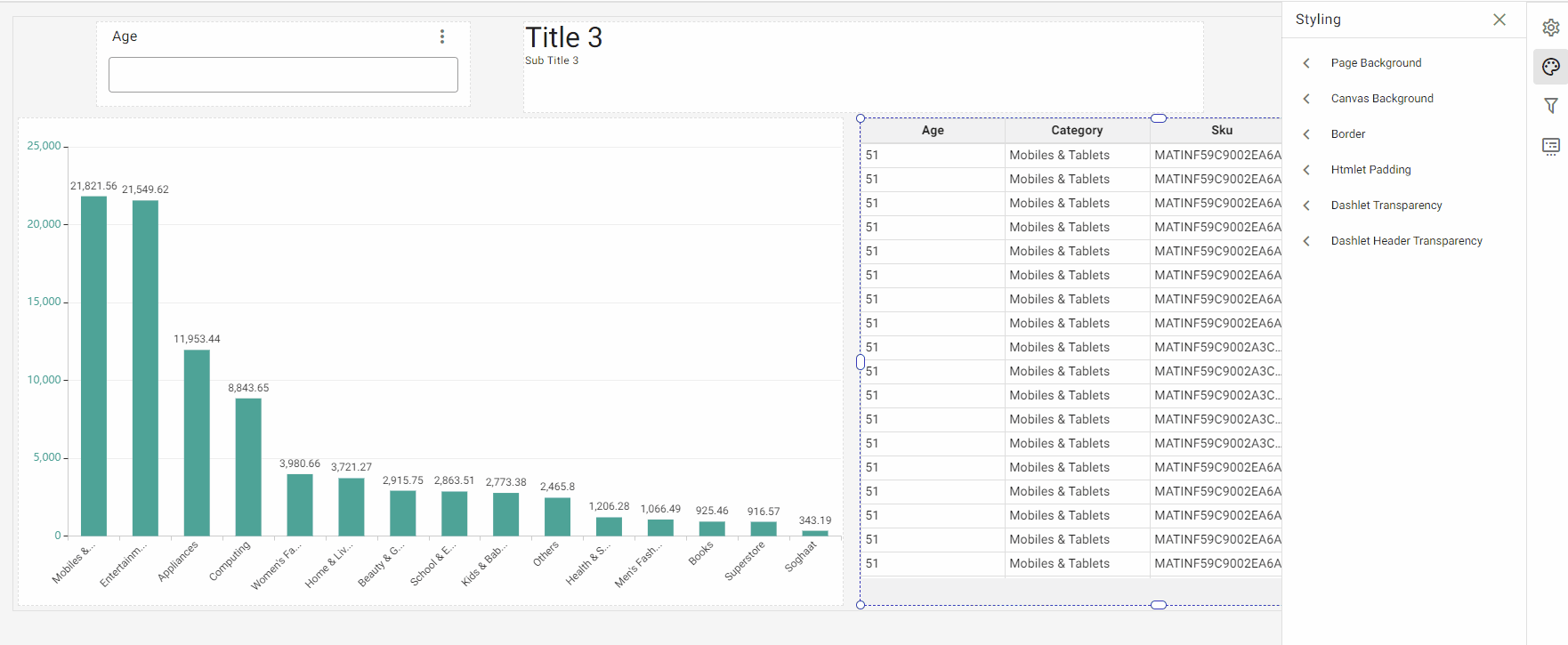The height and width of the screenshot is (645, 1568).
Task: Open Border styling option
Action: click(x=1347, y=134)
